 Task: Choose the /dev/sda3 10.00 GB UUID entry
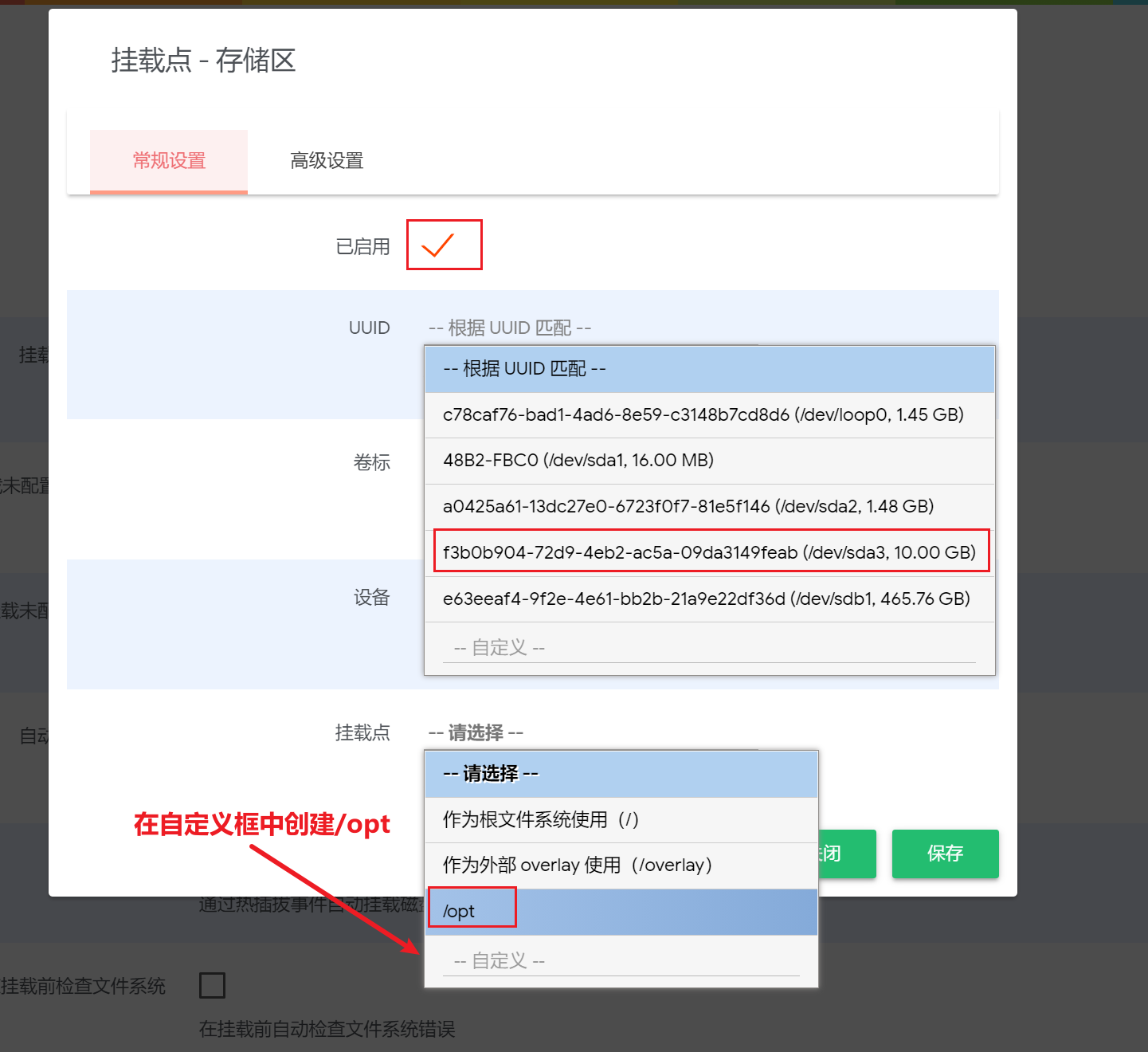point(709,552)
